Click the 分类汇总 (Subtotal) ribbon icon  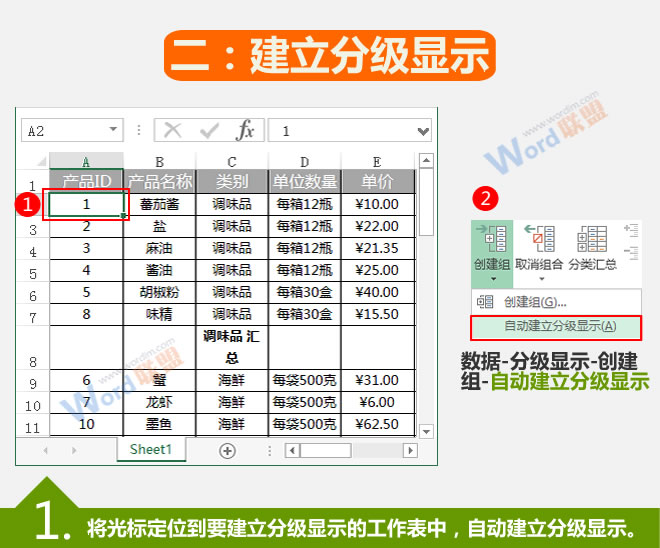[593, 241]
